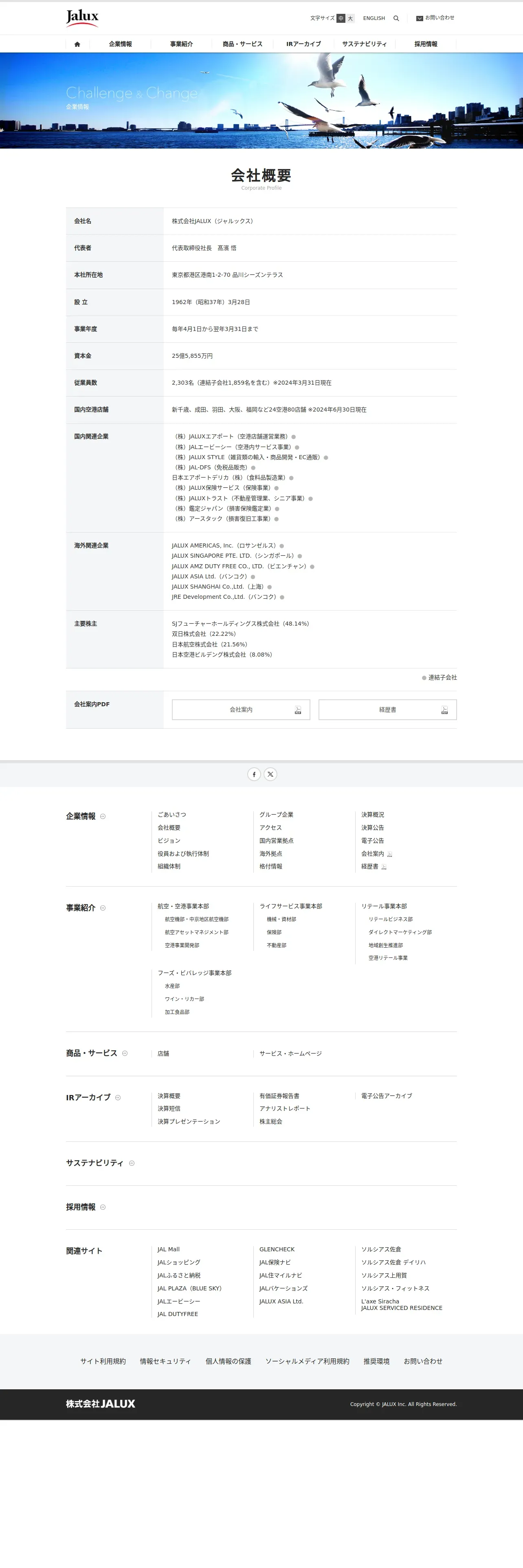Image resolution: width=523 pixels, height=1568 pixels.
Task: Open related site GLENCHECK
Action: click(x=277, y=1249)
